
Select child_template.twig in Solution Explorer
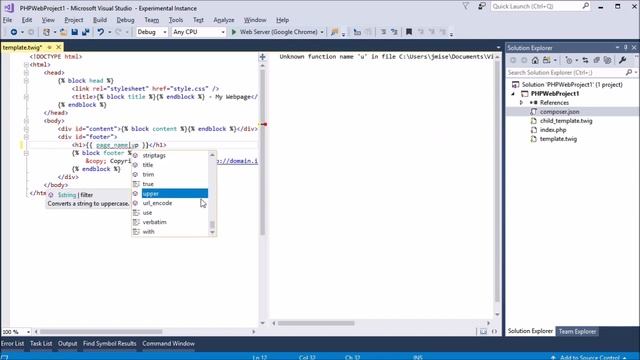(566, 121)
